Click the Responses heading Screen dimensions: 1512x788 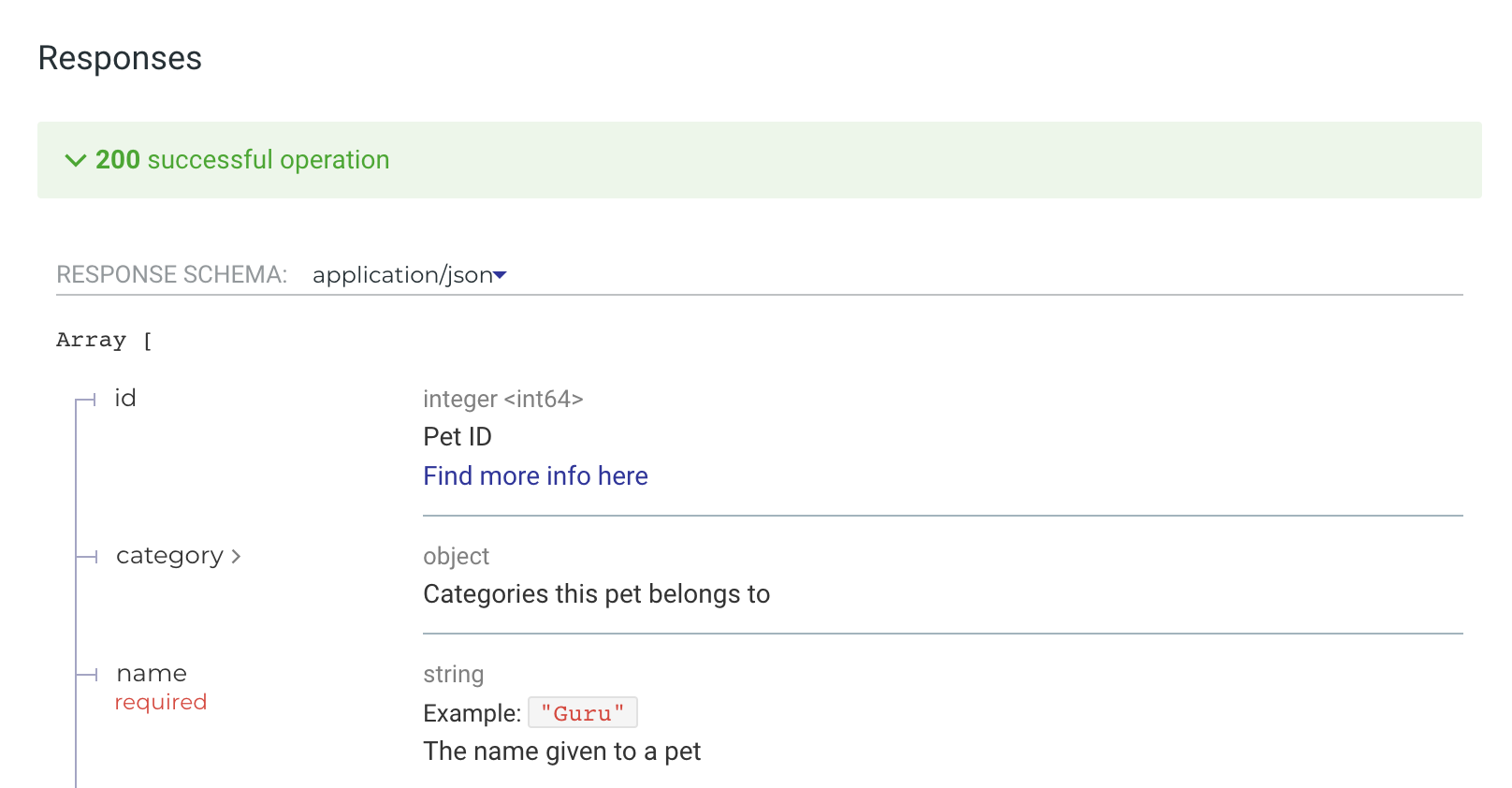(119, 58)
